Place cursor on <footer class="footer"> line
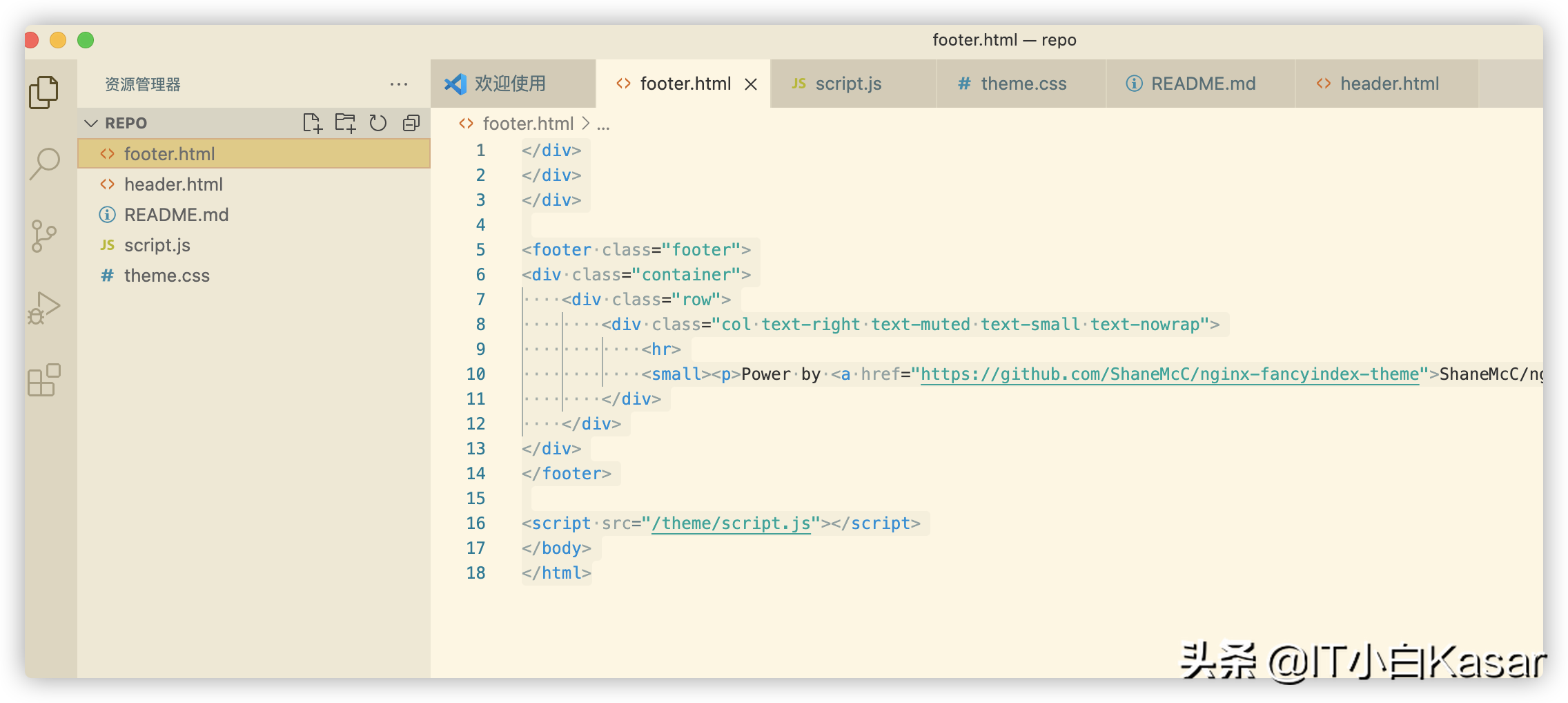The width and height of the screenshot is (1568, 703). tap(636, 249)
